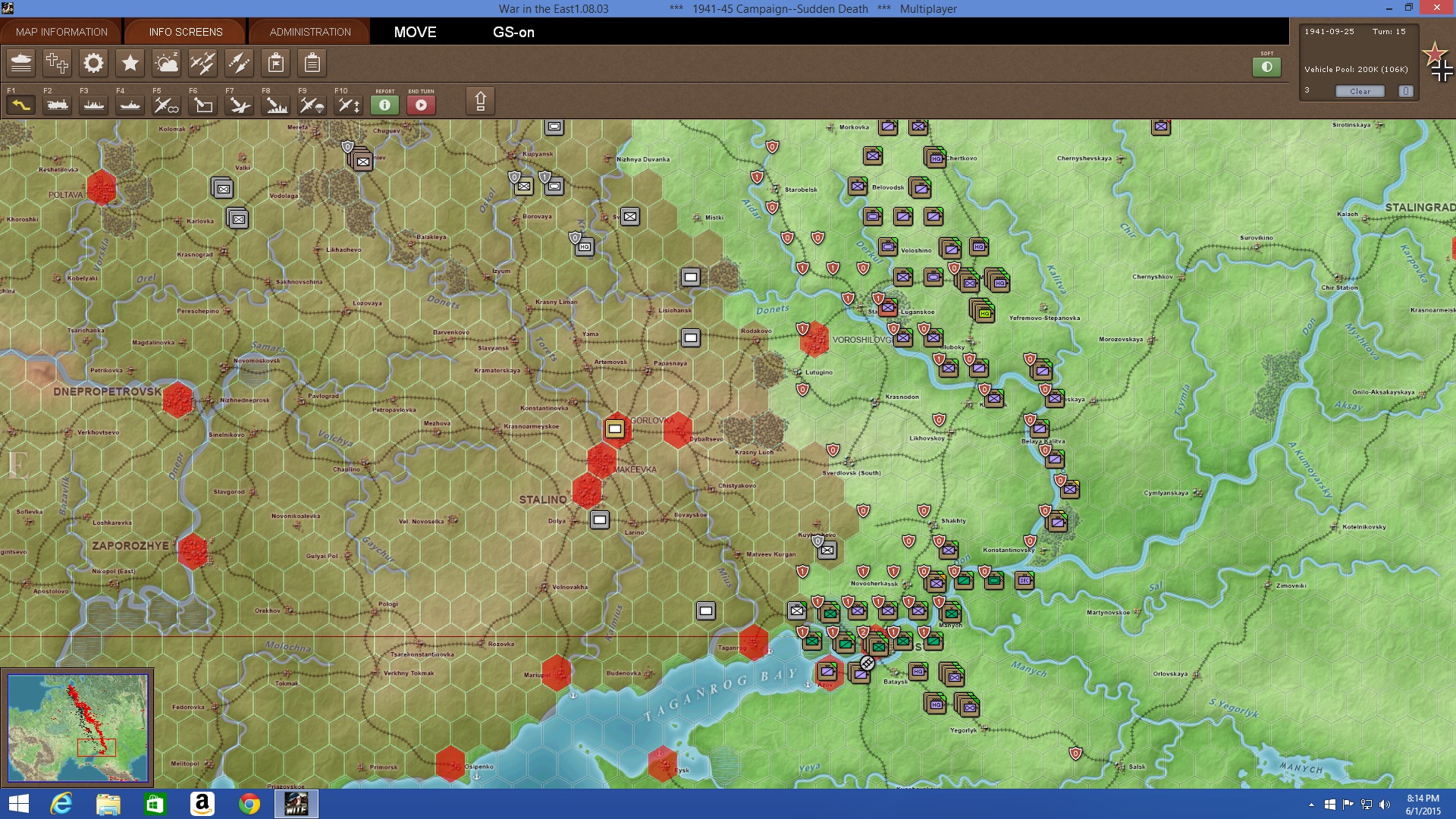Select F3 naval transport ship mode

coord(94,105)
